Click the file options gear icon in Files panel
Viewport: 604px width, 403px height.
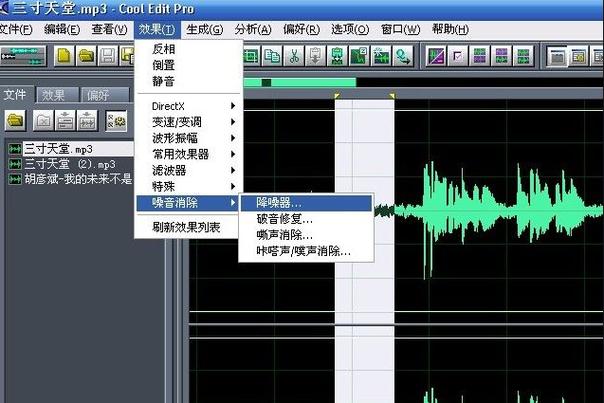[x=117, y=121]
